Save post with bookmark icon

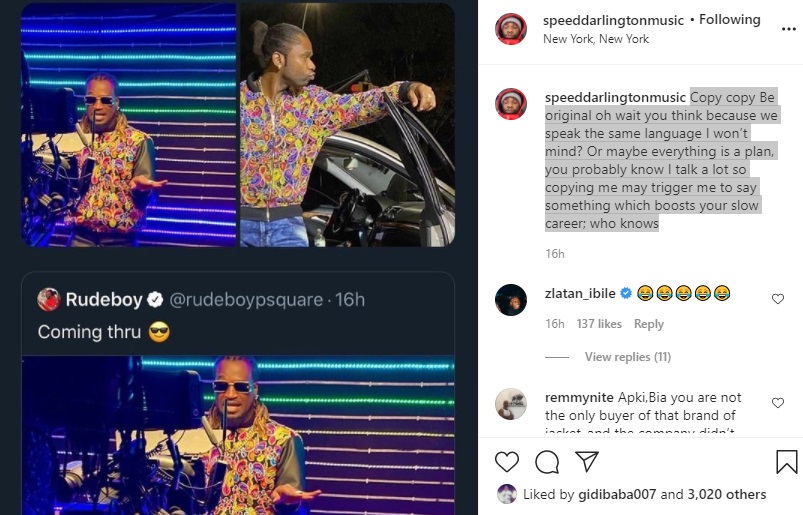(x=787, y=461)
